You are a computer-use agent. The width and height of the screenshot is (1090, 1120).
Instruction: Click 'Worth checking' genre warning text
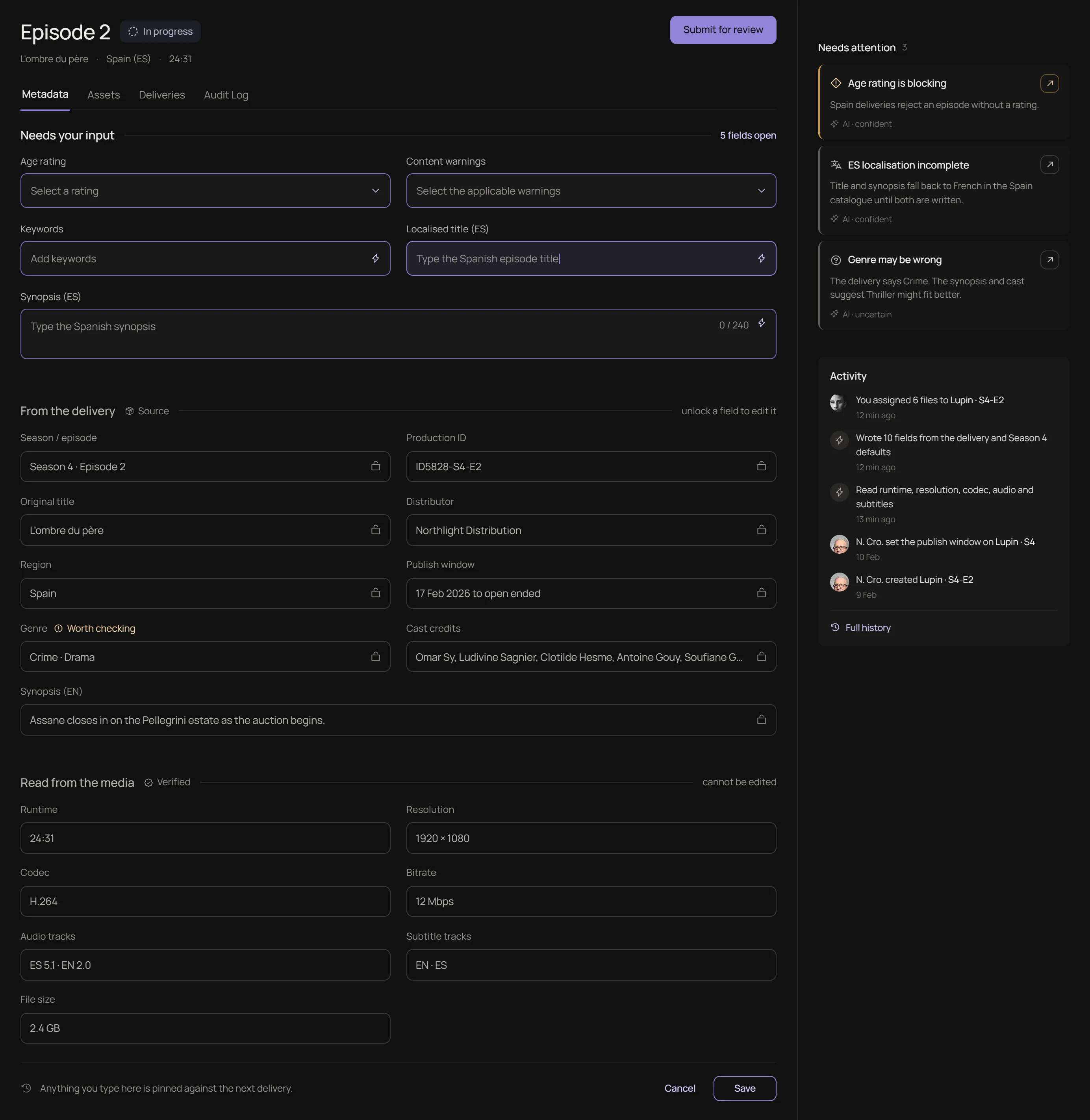101,629
